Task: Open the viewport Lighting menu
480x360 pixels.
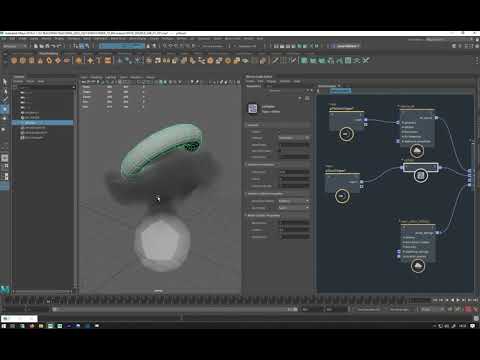Action: pos(111,77)
